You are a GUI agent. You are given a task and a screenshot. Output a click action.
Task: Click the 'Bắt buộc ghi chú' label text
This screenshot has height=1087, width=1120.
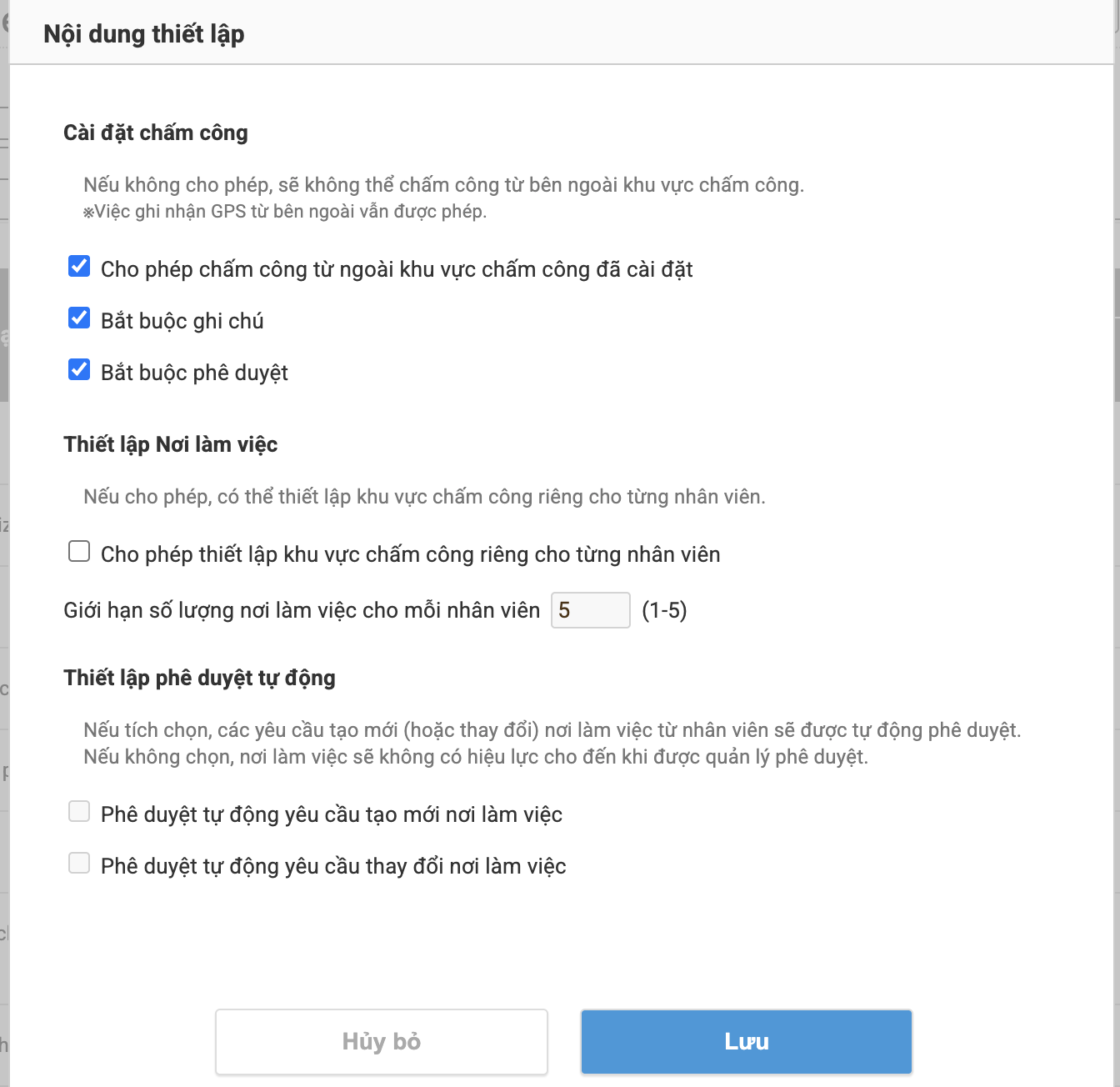182,321
